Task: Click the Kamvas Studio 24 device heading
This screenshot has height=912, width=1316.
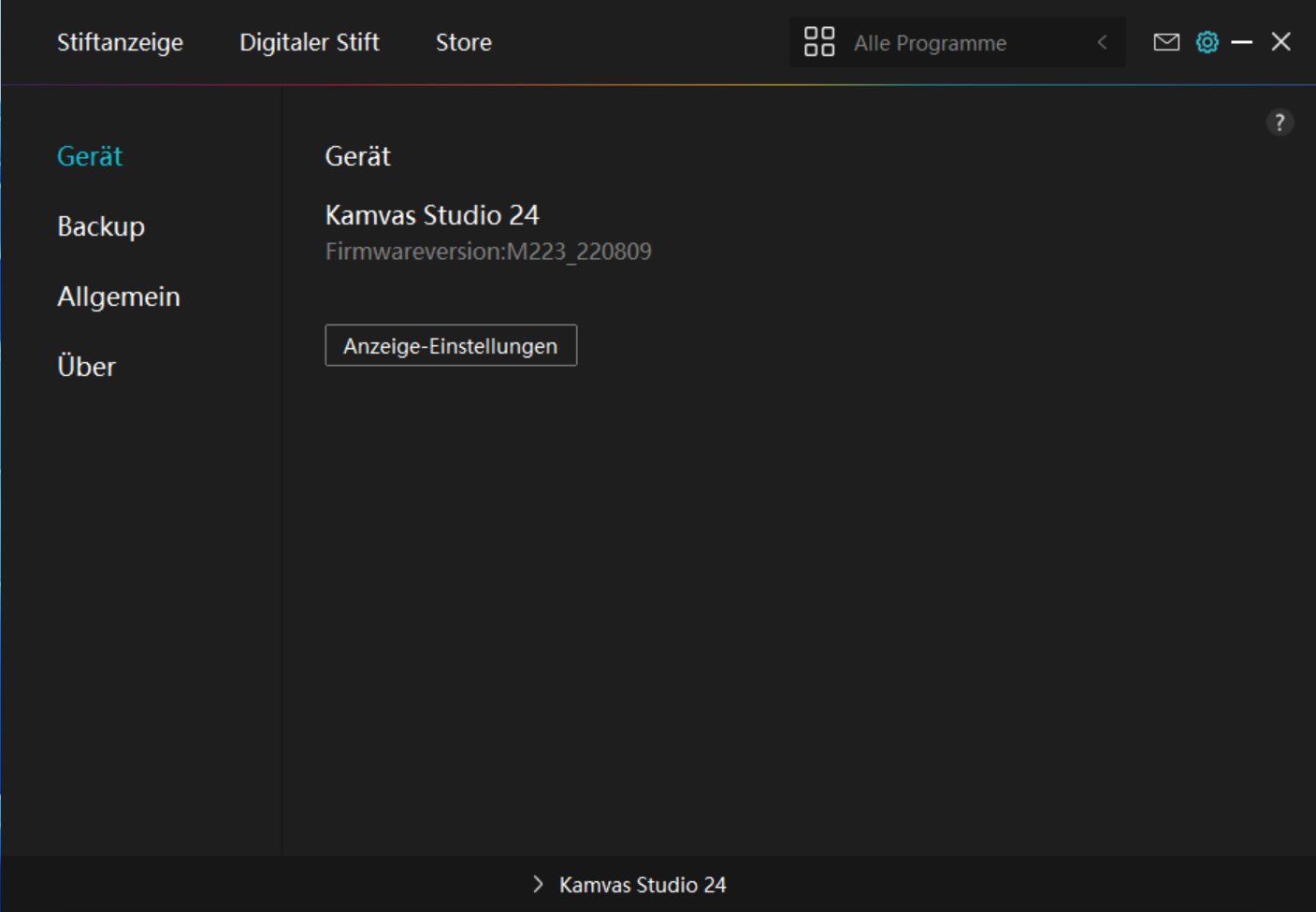Action: pos(432,215)
